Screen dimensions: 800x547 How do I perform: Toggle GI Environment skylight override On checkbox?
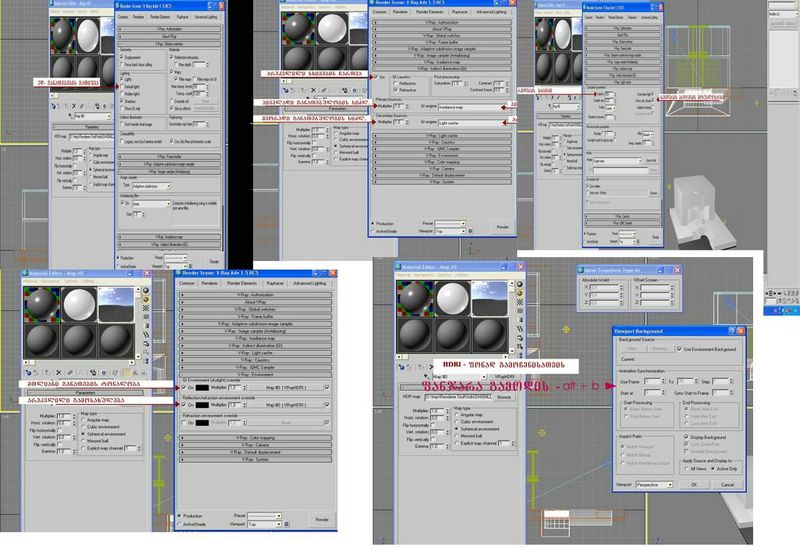click(x=184, y=388)
